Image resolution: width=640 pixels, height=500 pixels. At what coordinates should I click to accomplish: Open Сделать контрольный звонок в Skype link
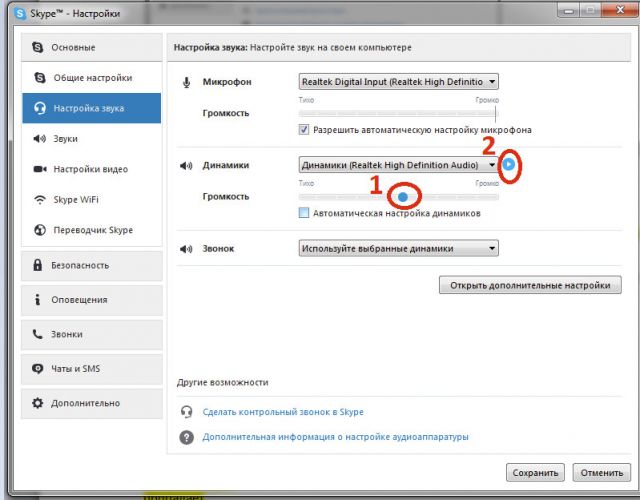pos(283,412)
